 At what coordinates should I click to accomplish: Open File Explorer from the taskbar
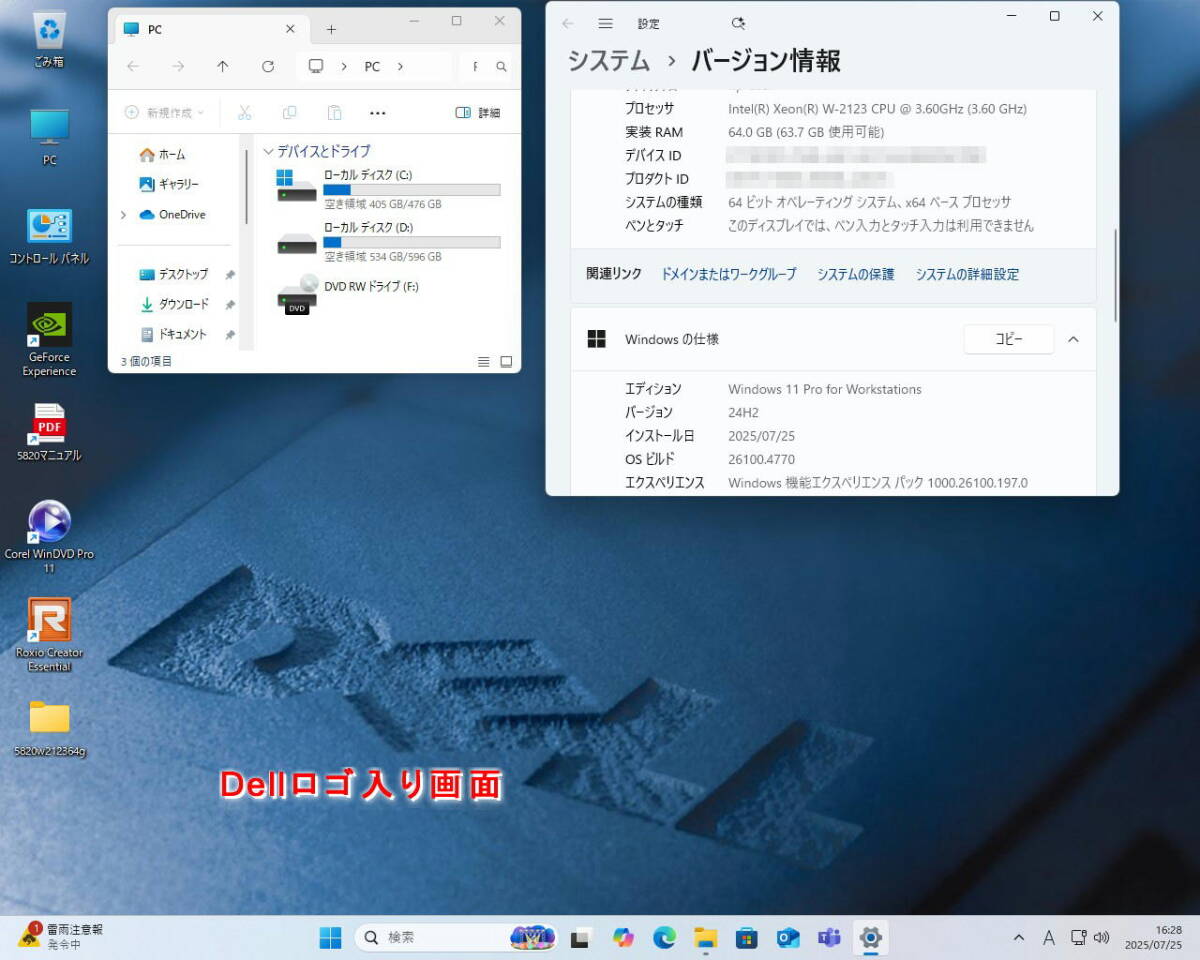[706, 937]
